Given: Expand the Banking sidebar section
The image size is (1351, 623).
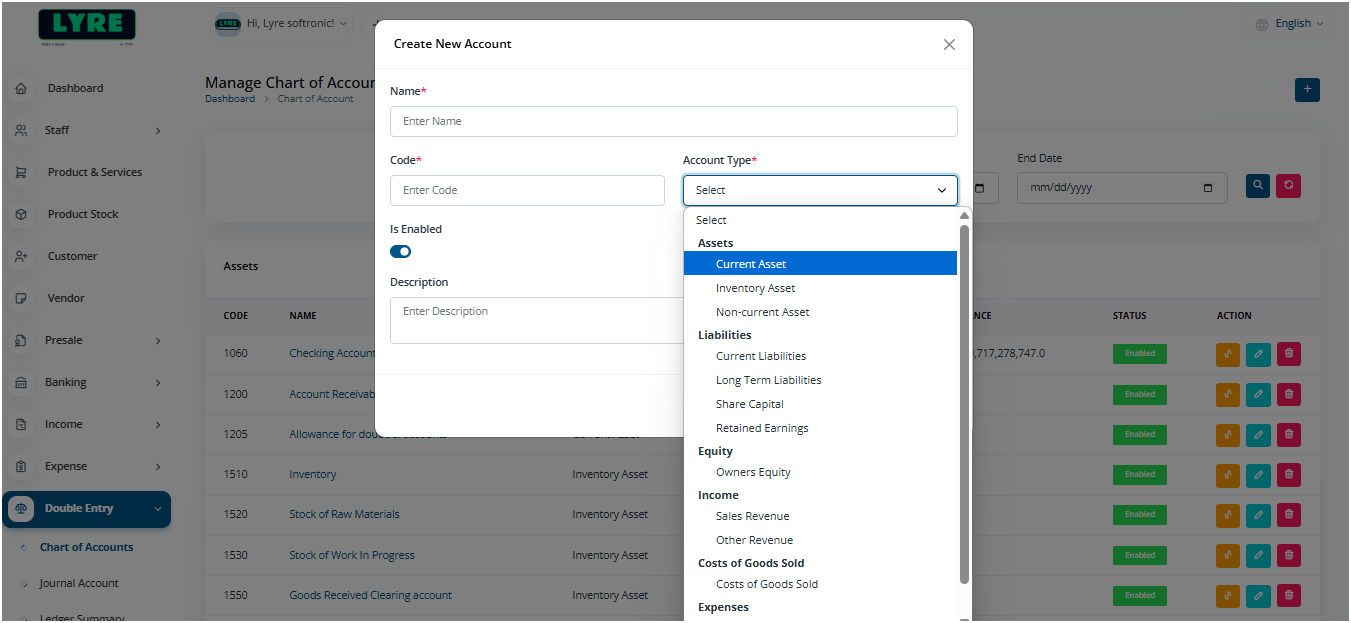Looking at the screenshot, I should pyautogui.click(x=87, y=381).
